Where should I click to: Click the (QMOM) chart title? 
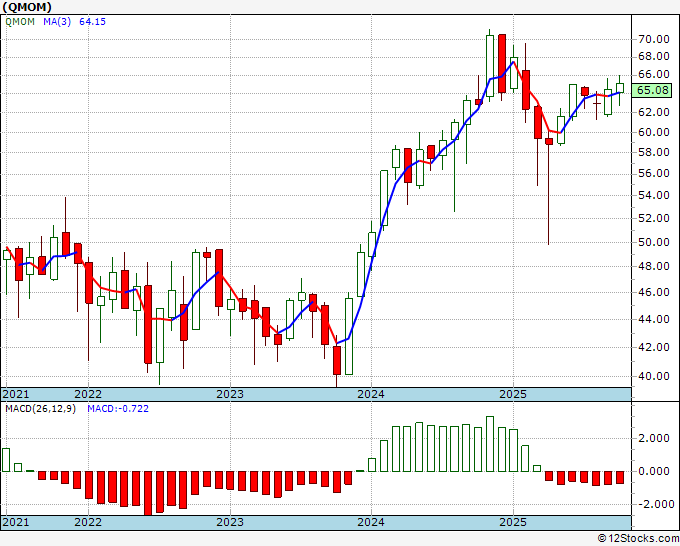[x=26, y=7]
